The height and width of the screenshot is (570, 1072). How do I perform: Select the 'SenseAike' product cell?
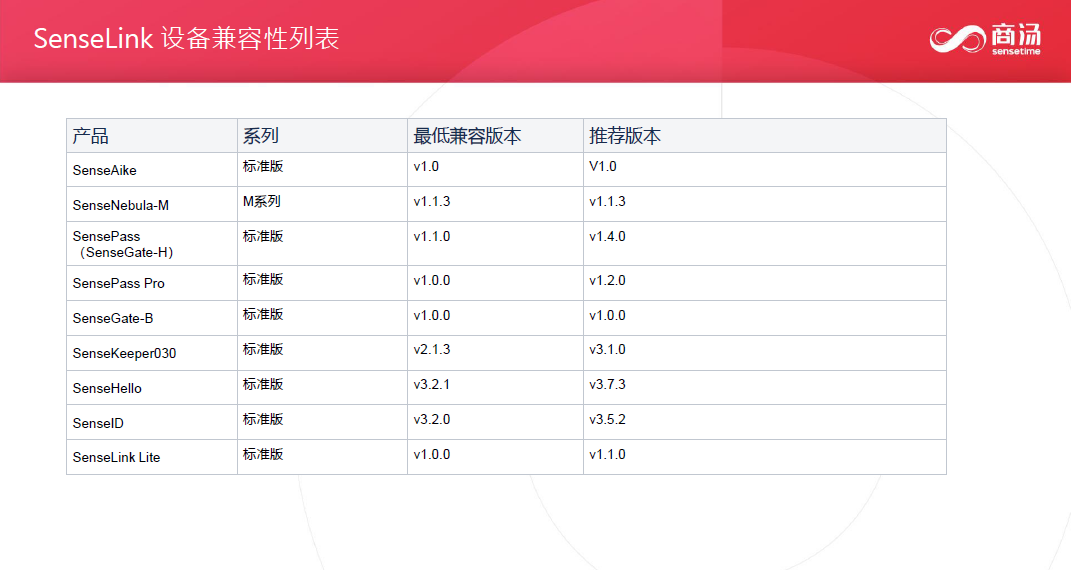[152, 169]
